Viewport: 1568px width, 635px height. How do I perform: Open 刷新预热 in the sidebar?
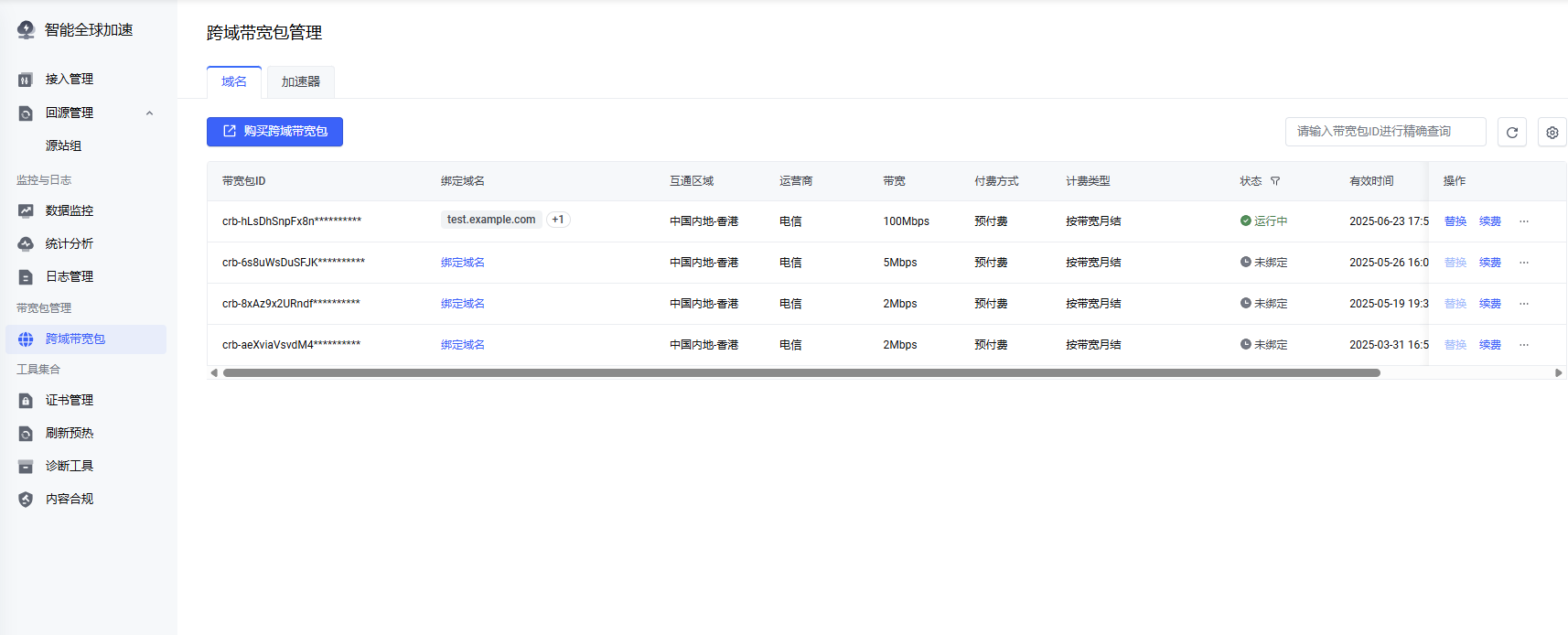point(70,433)
